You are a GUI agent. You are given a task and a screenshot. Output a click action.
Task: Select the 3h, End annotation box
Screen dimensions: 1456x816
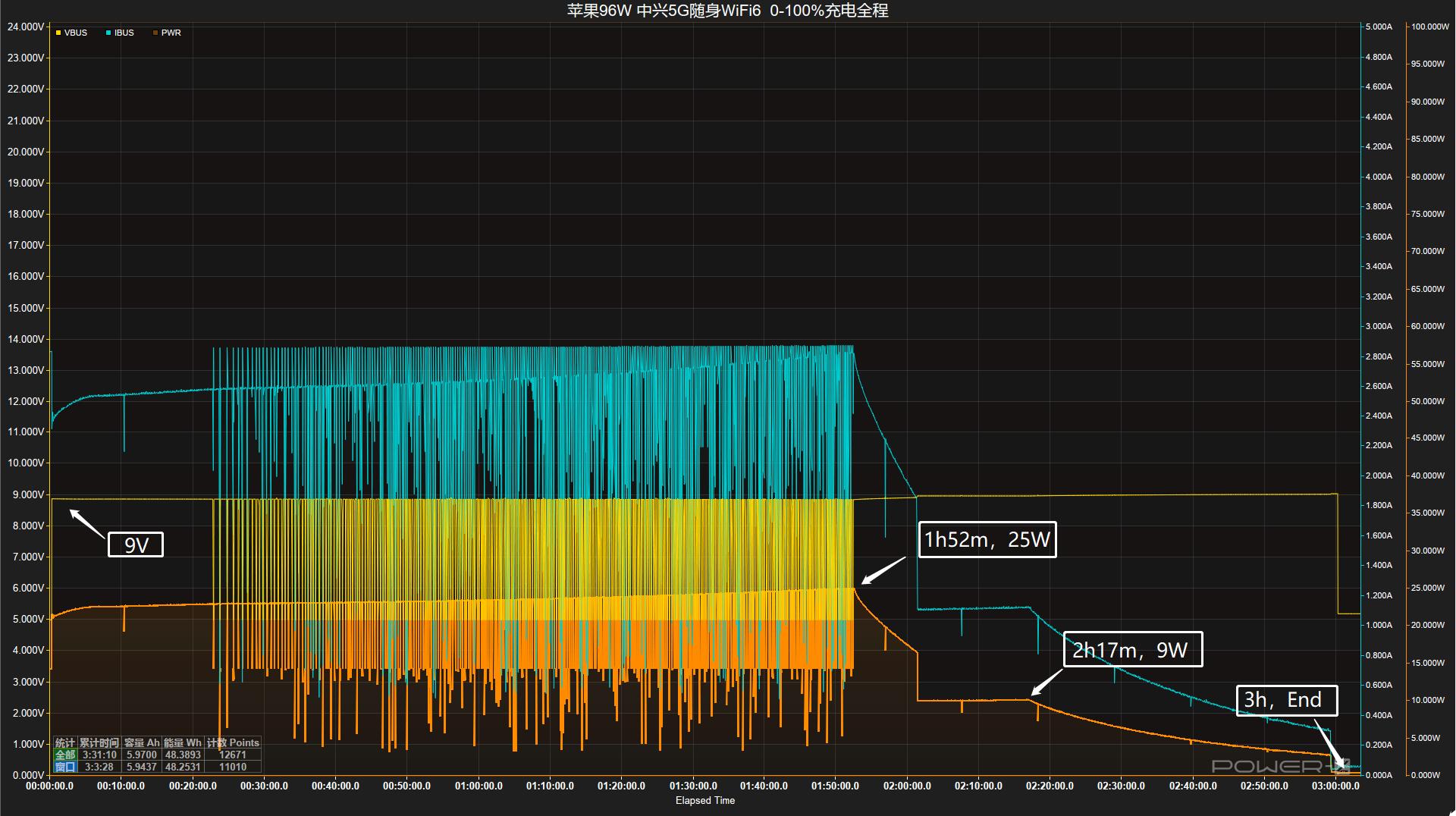tap(1288, 700)
